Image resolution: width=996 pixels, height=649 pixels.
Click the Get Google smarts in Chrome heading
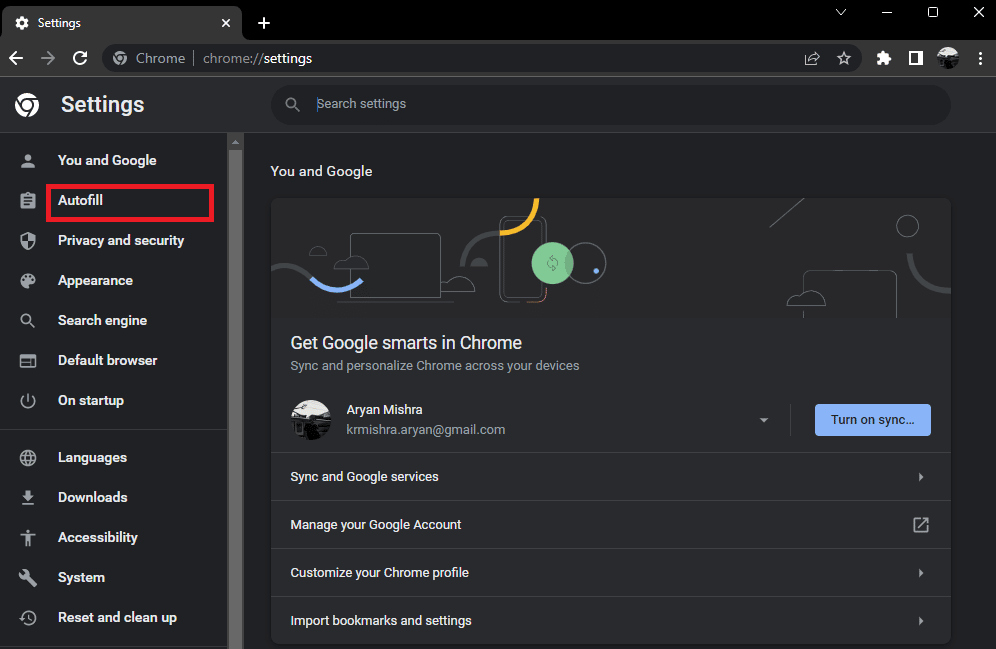click(x=406, y=343)
